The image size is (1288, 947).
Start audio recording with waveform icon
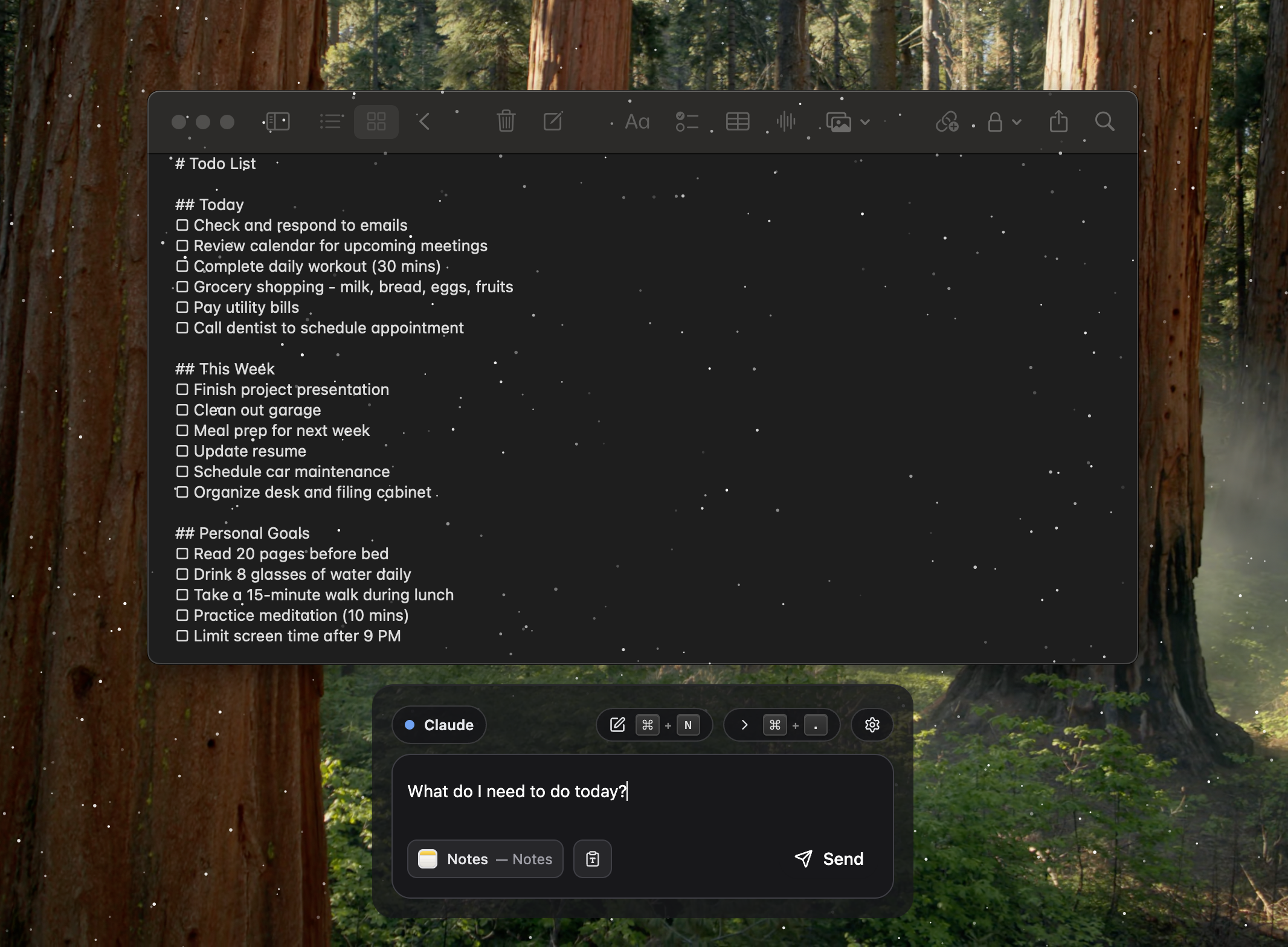coord(786,122)
